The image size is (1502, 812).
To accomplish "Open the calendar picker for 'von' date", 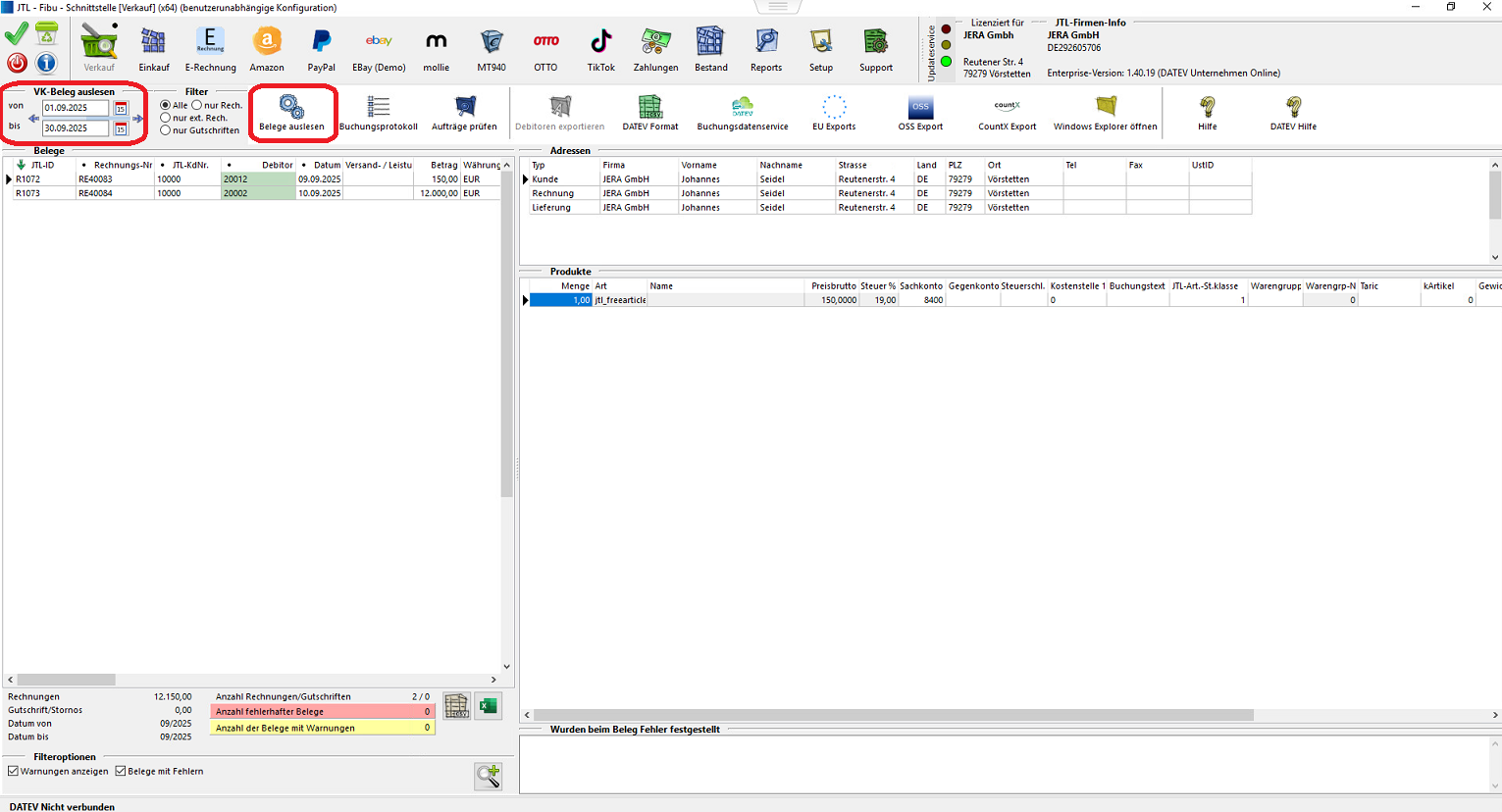I will coord(121,109).
